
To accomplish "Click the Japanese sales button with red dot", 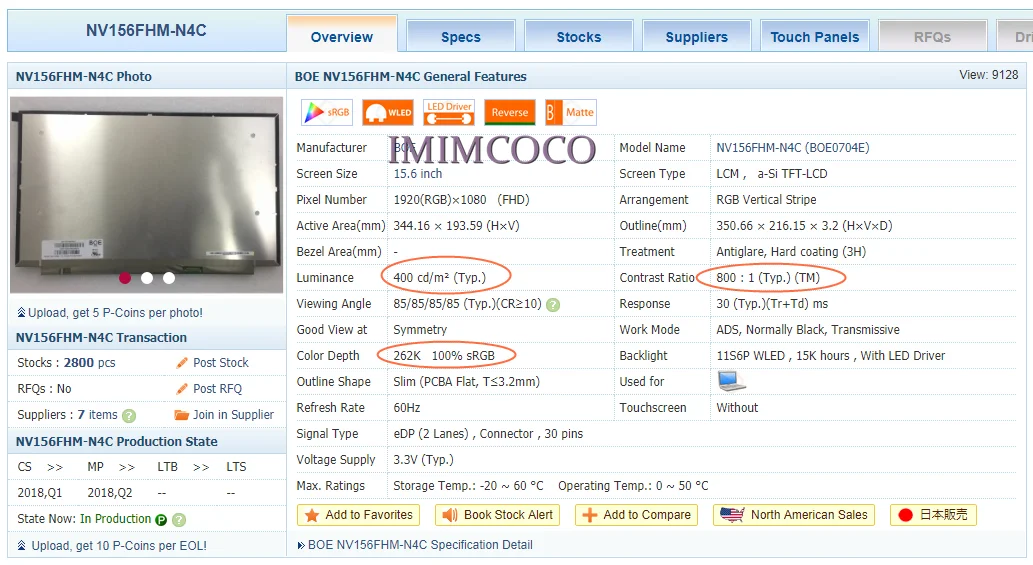I will (x=934, y=515).
